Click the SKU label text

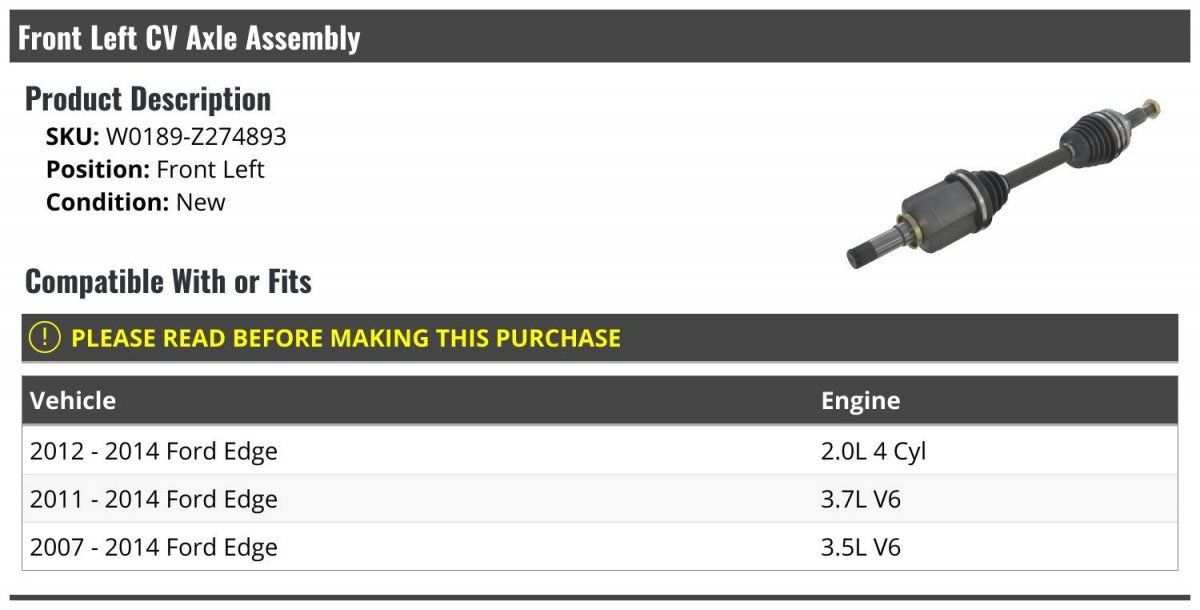(x=73, y=137)
